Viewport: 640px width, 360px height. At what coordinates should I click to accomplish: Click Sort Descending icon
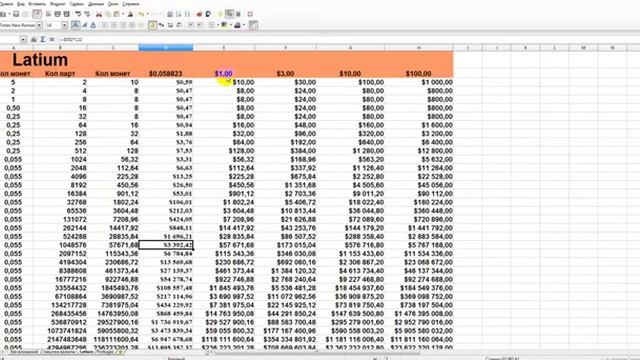[x=187, y=14]
